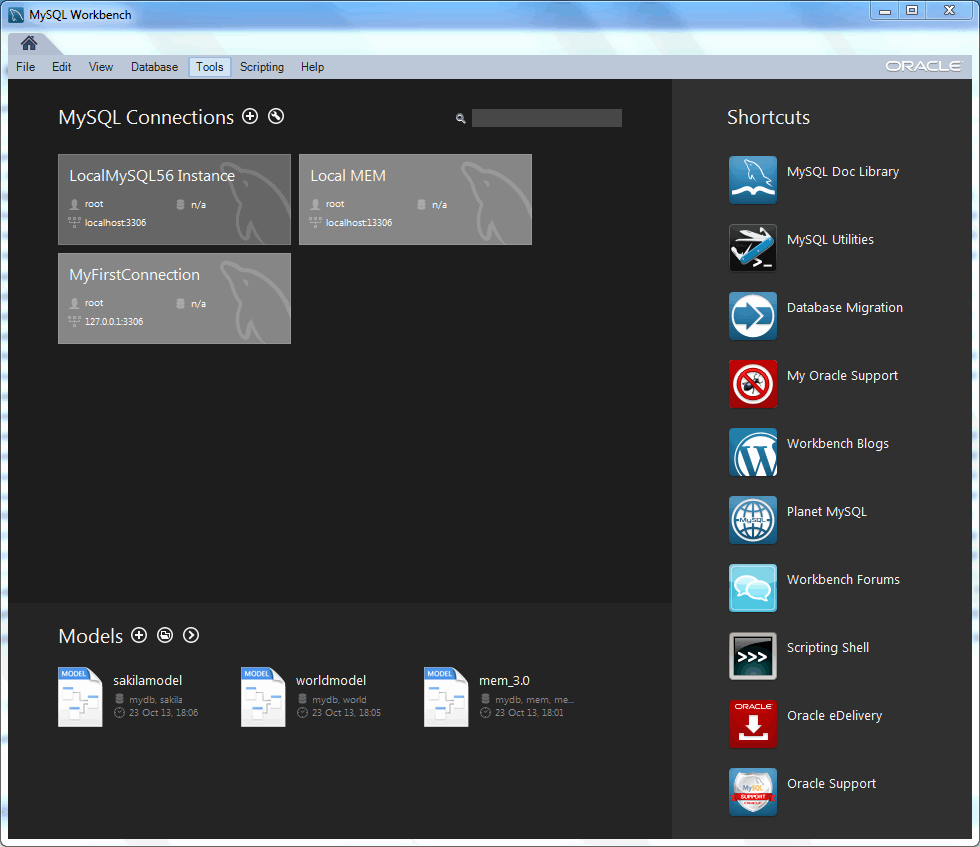Open the Scripting Shell link
This screenshot has width=980, height=847.
click(x=828, y=648)
